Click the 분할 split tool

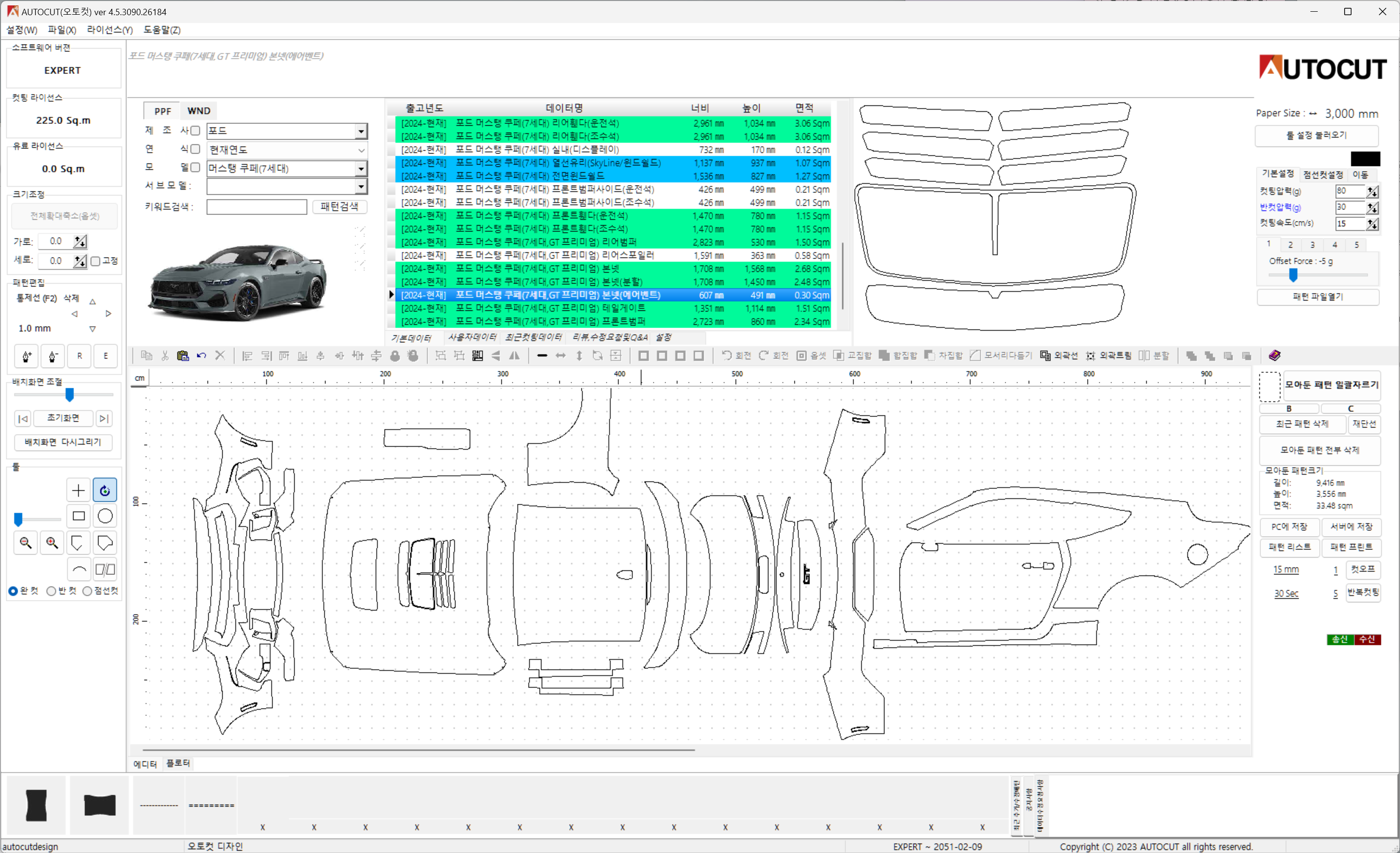(1153, 356)
